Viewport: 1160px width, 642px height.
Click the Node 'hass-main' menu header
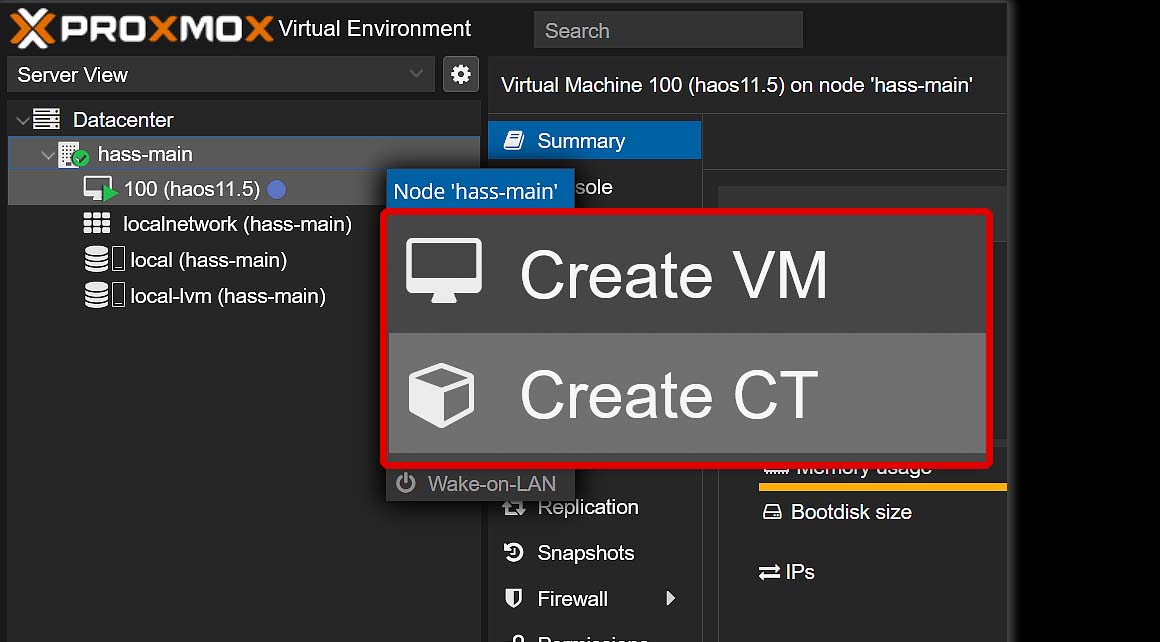479,191
